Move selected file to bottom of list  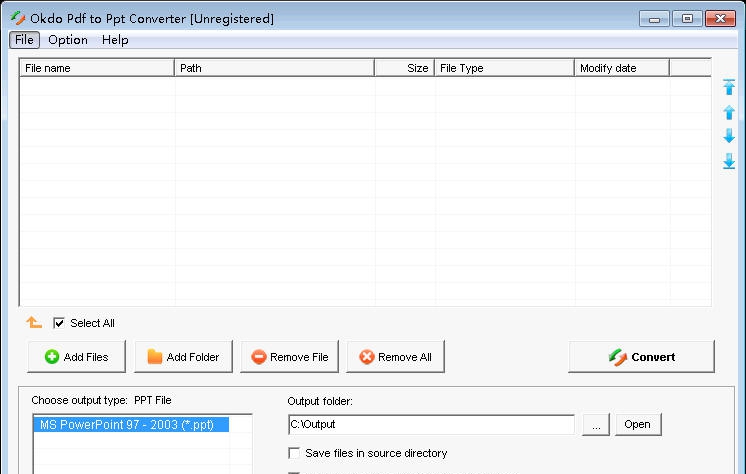(729, 161)
